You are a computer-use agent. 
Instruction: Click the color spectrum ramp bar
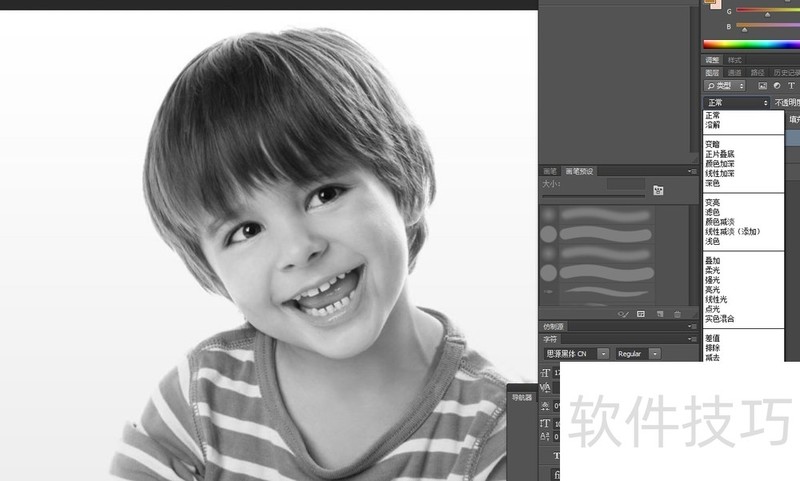pyautogui.click(x=751, y=44)
